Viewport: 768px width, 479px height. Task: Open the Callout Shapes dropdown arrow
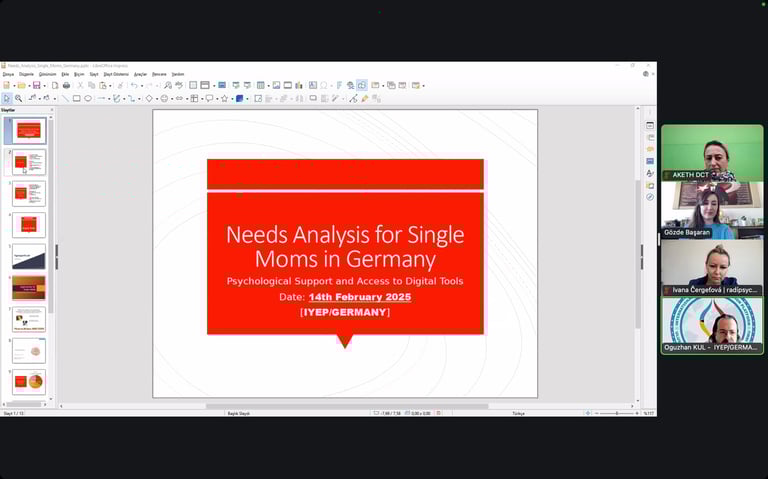(x=217, y=99)
